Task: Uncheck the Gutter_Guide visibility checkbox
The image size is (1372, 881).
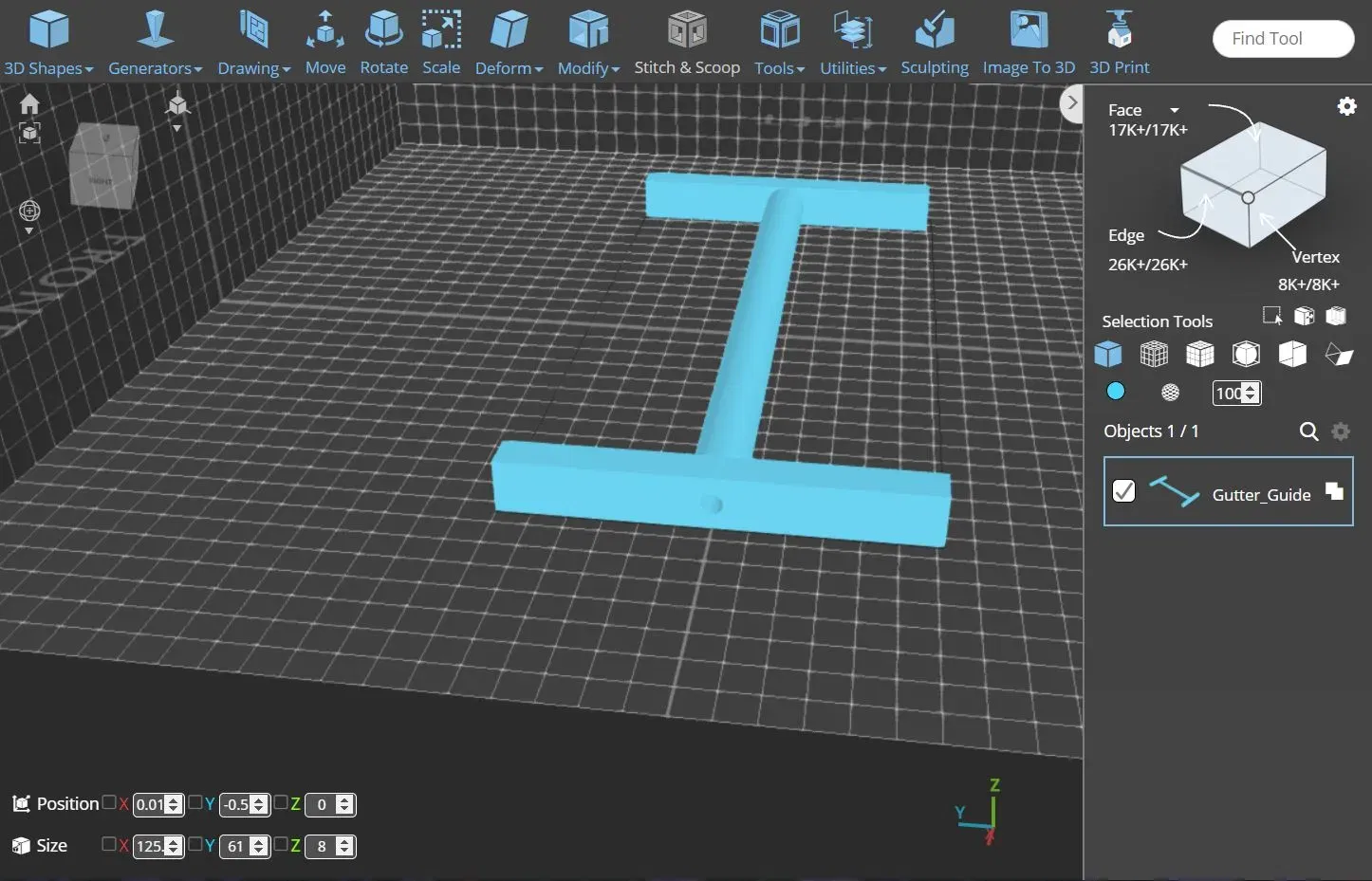Action: (x=1123, y=491)
